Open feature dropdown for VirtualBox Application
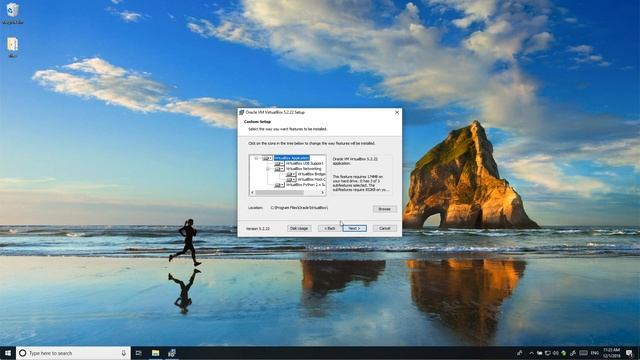This screenshot has width=640, height=360. click(x=267, y=158)
